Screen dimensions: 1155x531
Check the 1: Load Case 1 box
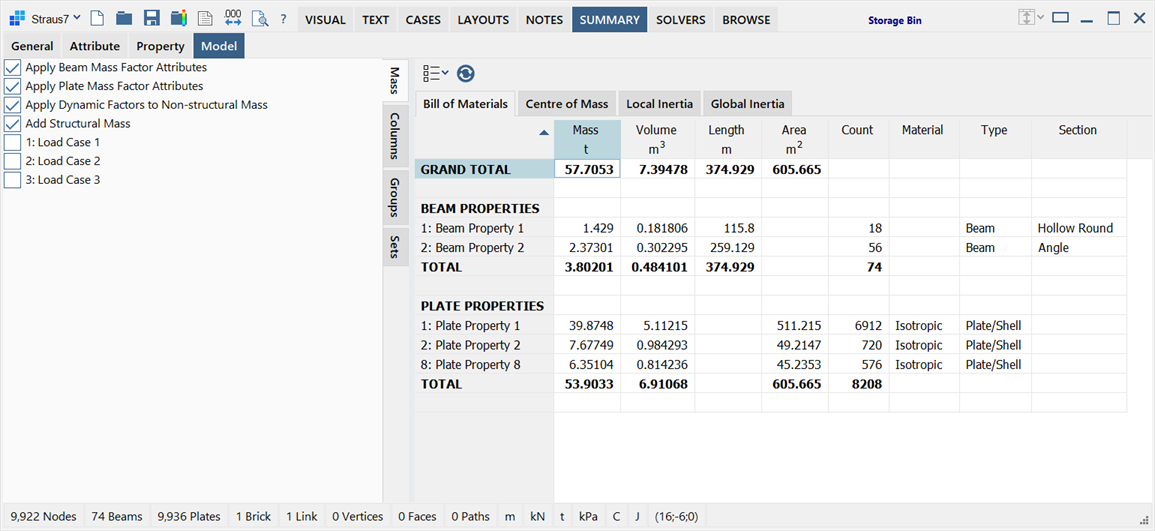(x=13, y=142)
